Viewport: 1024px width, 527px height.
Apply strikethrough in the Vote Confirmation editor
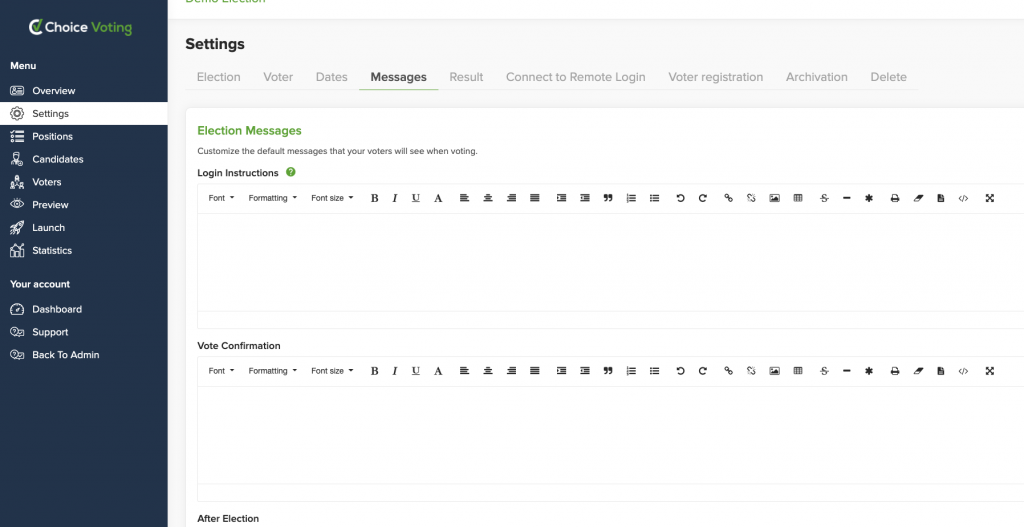(x=824, y=371)
